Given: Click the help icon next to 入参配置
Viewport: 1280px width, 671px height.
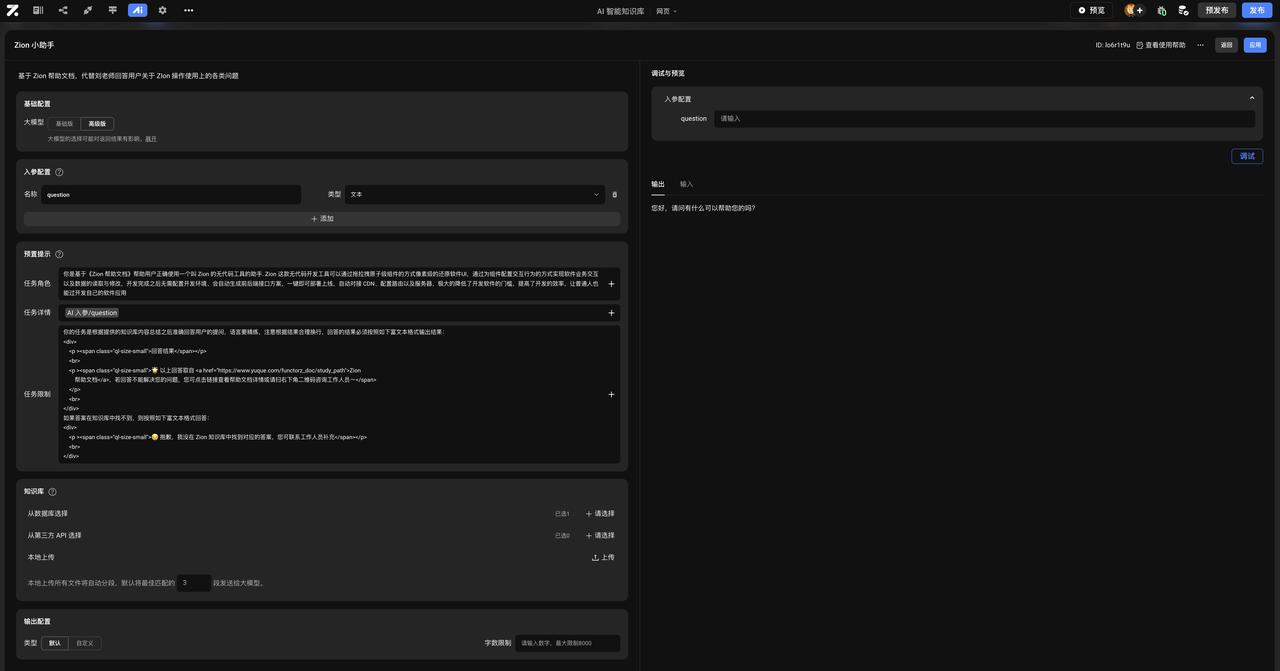Looking at the screenshot, I should tap(59, 172).
